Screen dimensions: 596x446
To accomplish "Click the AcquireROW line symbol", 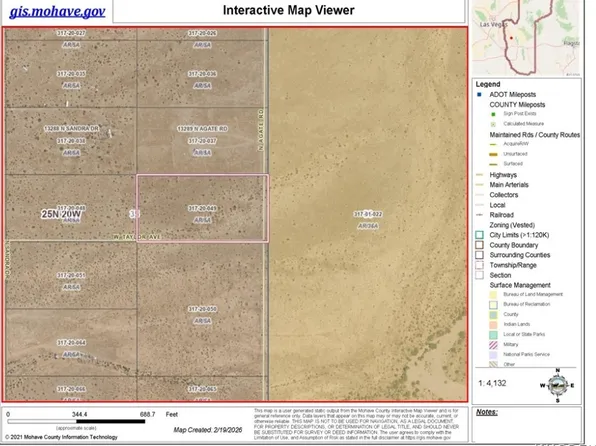I will tap(493, 144).
